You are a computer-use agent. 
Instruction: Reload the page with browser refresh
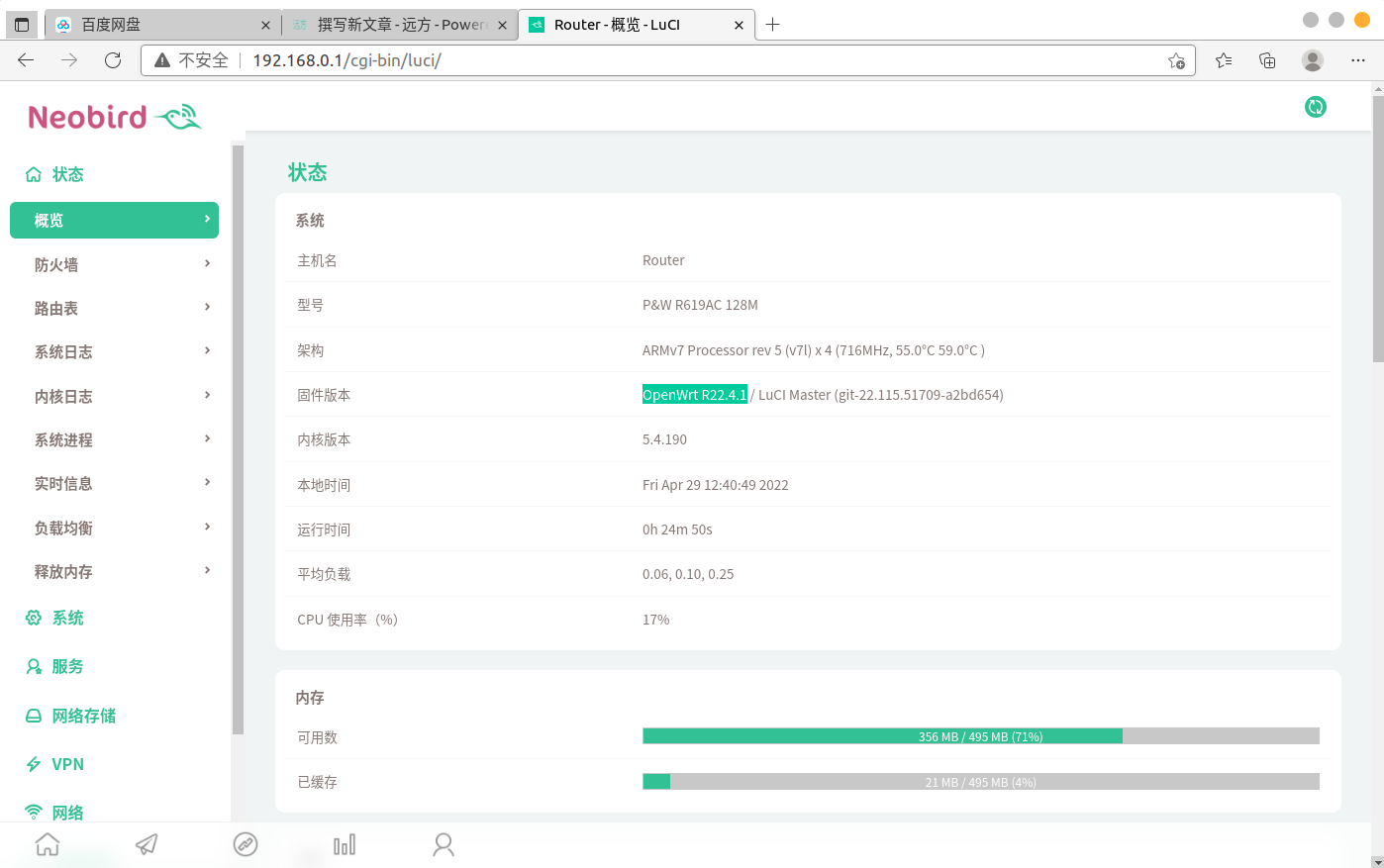point(113,60)
